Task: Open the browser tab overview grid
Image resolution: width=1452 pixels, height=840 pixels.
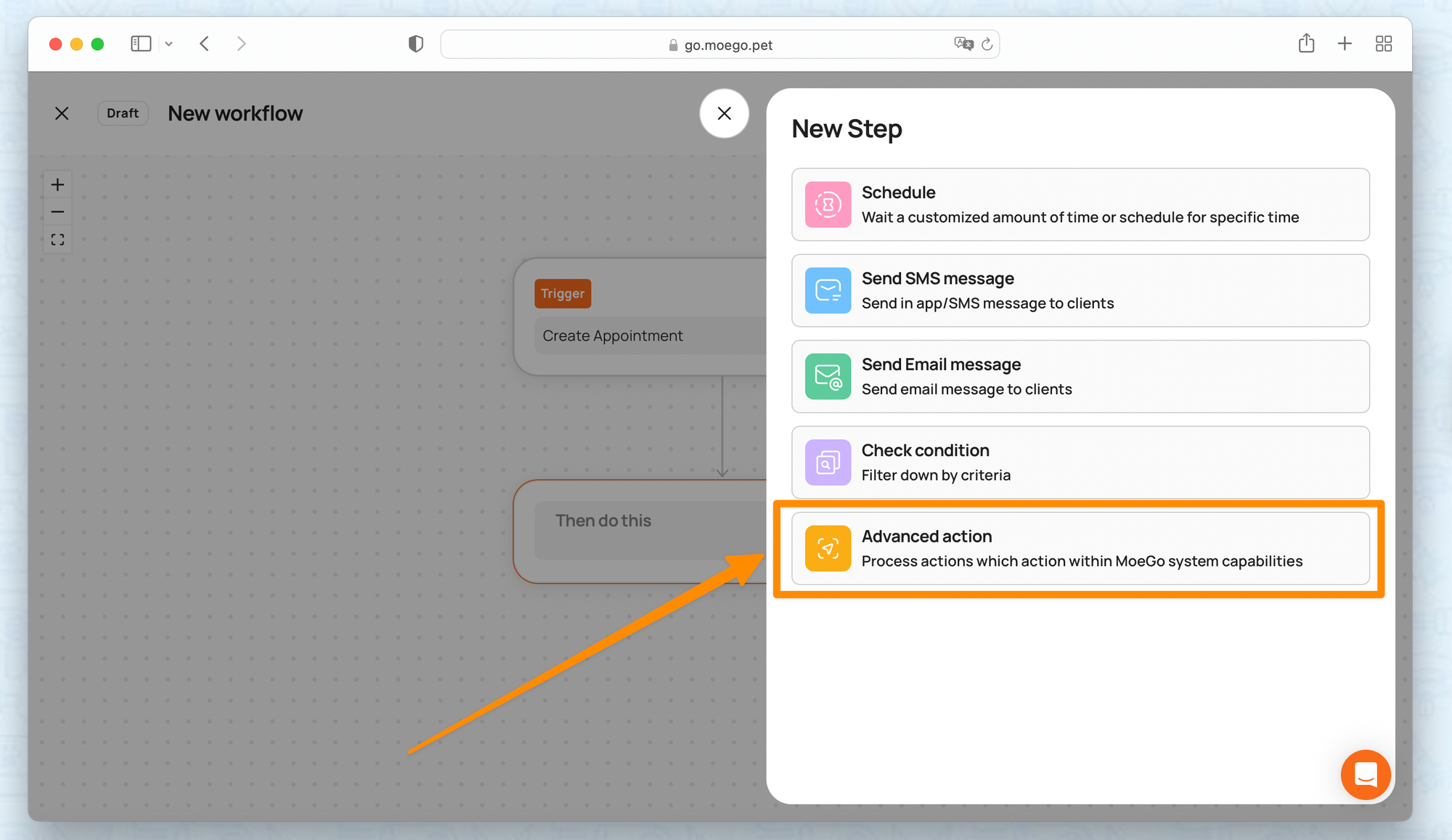Action: [x=1383, y=44]
